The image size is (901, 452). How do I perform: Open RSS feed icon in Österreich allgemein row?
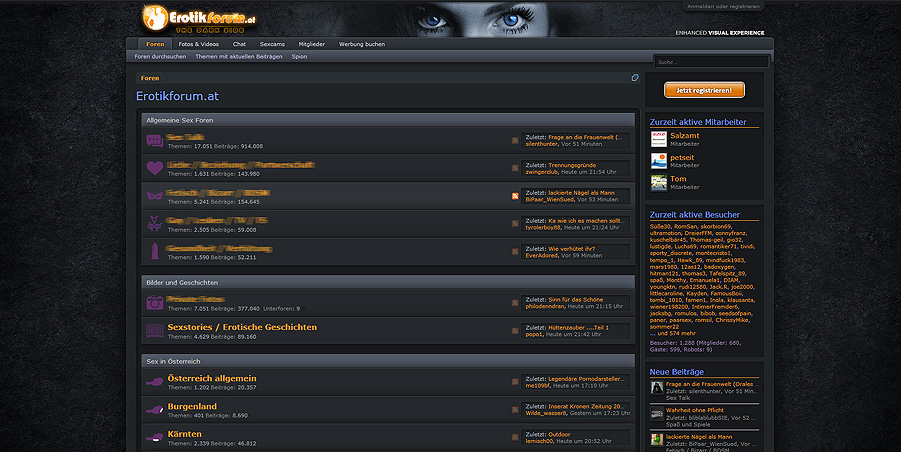point(515,382)
